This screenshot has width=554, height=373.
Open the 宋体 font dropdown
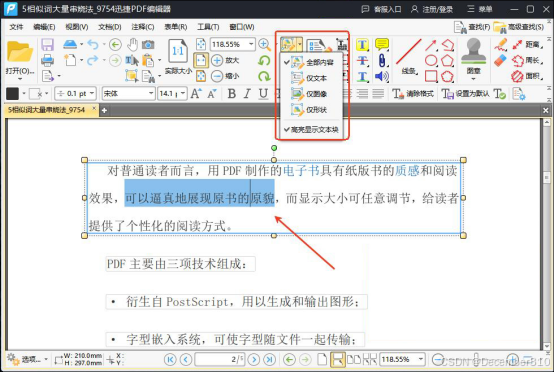pyautogui.click(x=151, y=94)
